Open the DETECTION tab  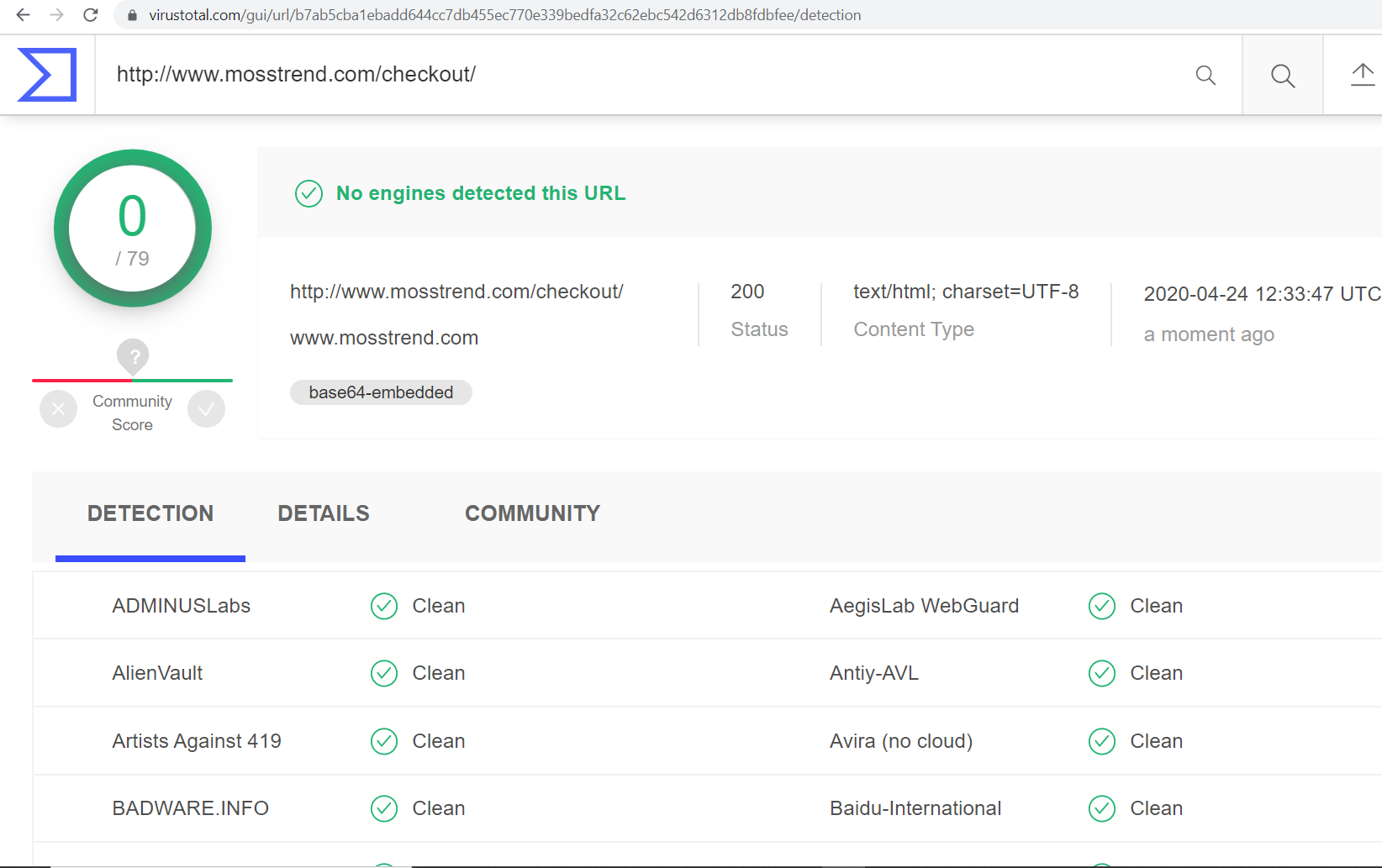click(150, 513)
